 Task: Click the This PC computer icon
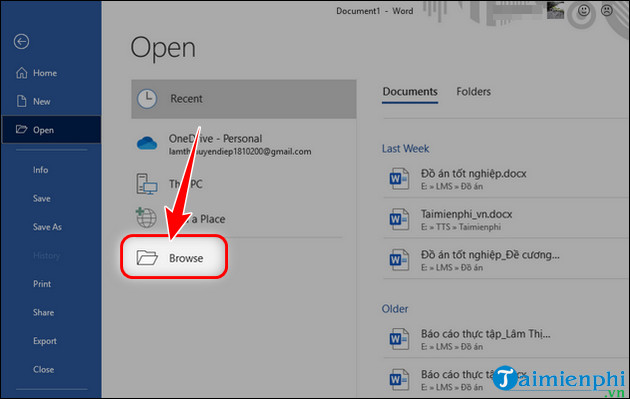147,184
